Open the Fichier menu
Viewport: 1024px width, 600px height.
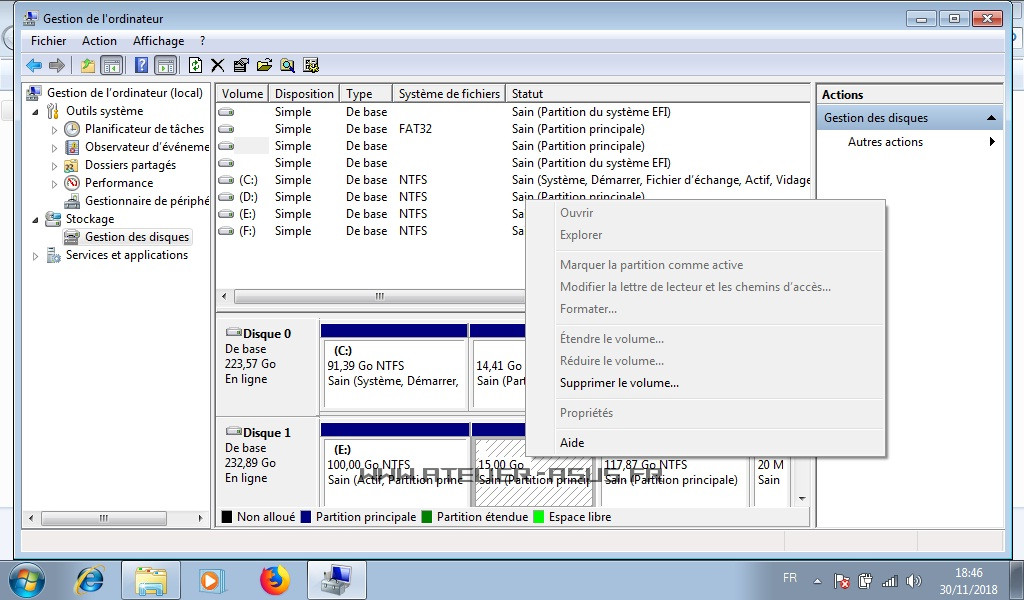point(48,40)
